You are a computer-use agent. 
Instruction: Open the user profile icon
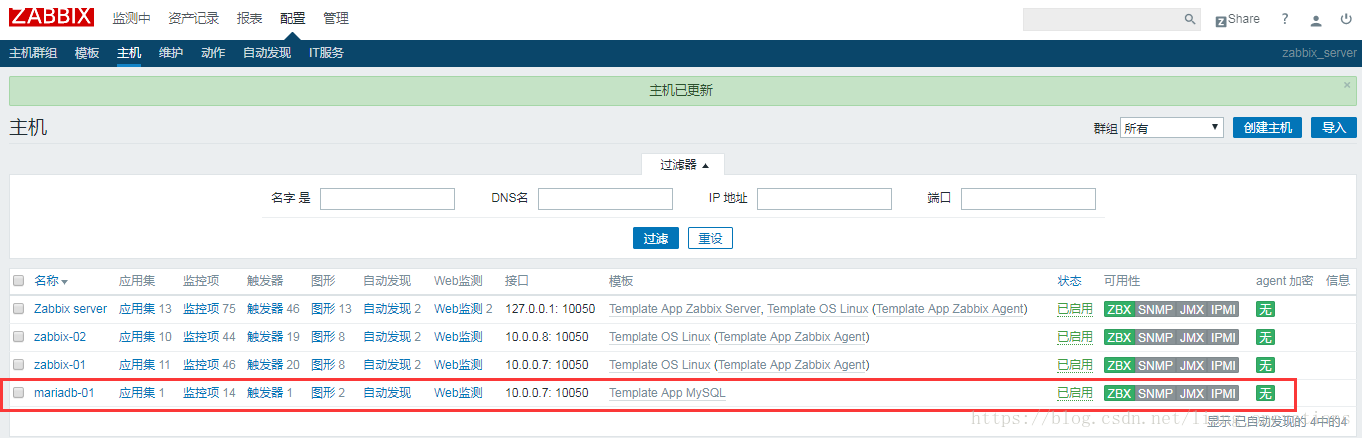[1316, 20]
